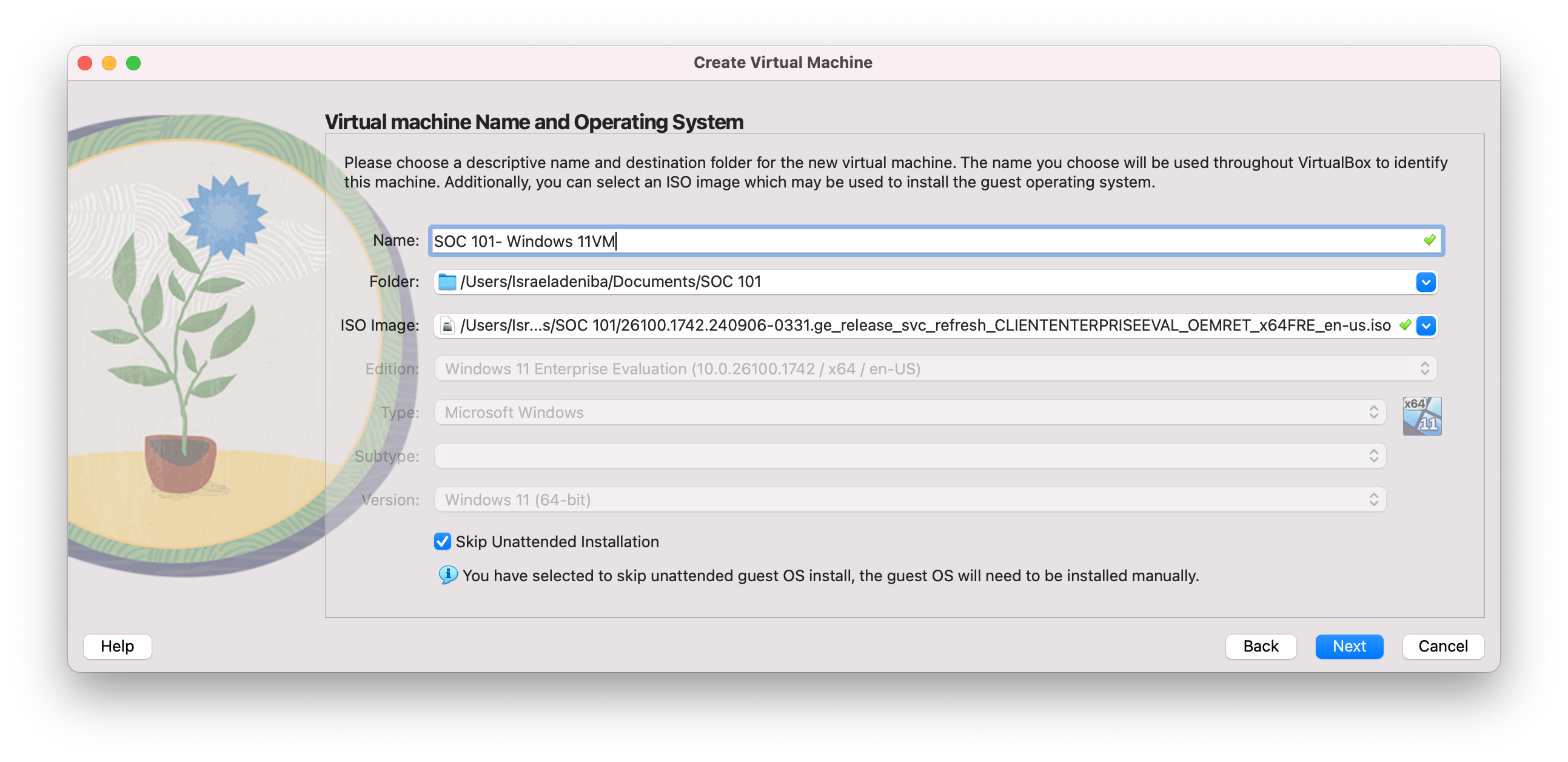The width and height of the screenshot is (1568, 762).
Task: Click the green checkmark in Name field
Action: pyautogui.click(x=1429, y=241)
